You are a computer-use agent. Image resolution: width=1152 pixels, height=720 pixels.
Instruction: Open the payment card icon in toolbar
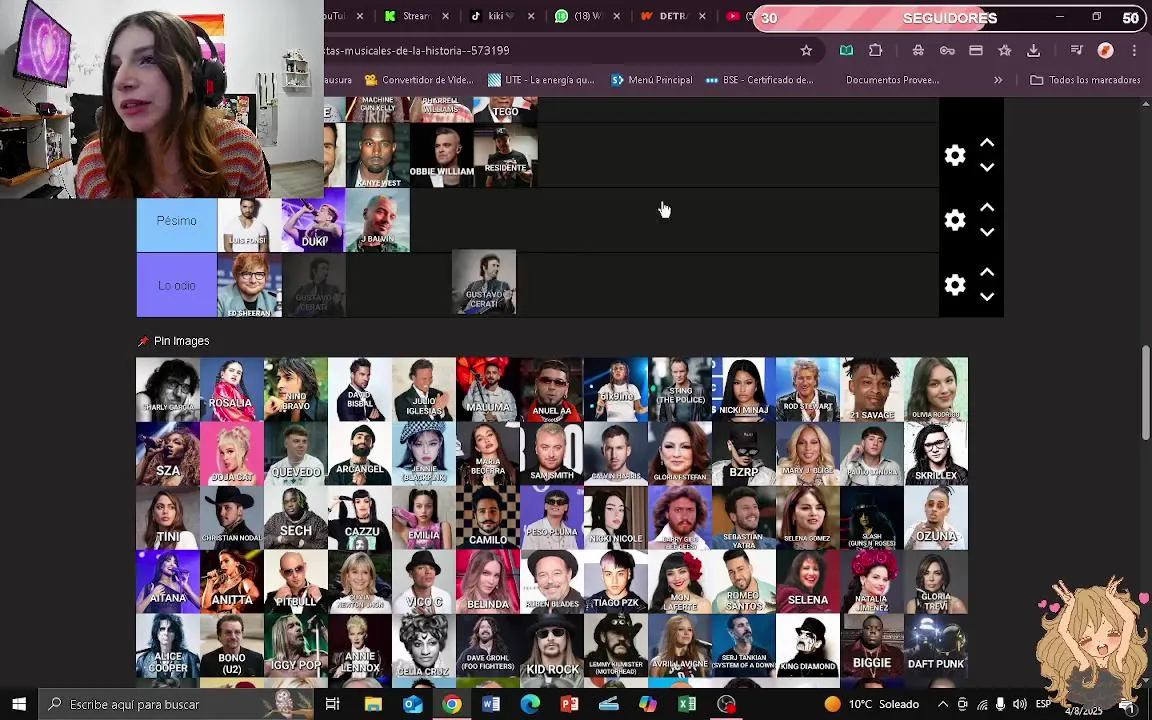pyautogui.click(x=976, y=51)
